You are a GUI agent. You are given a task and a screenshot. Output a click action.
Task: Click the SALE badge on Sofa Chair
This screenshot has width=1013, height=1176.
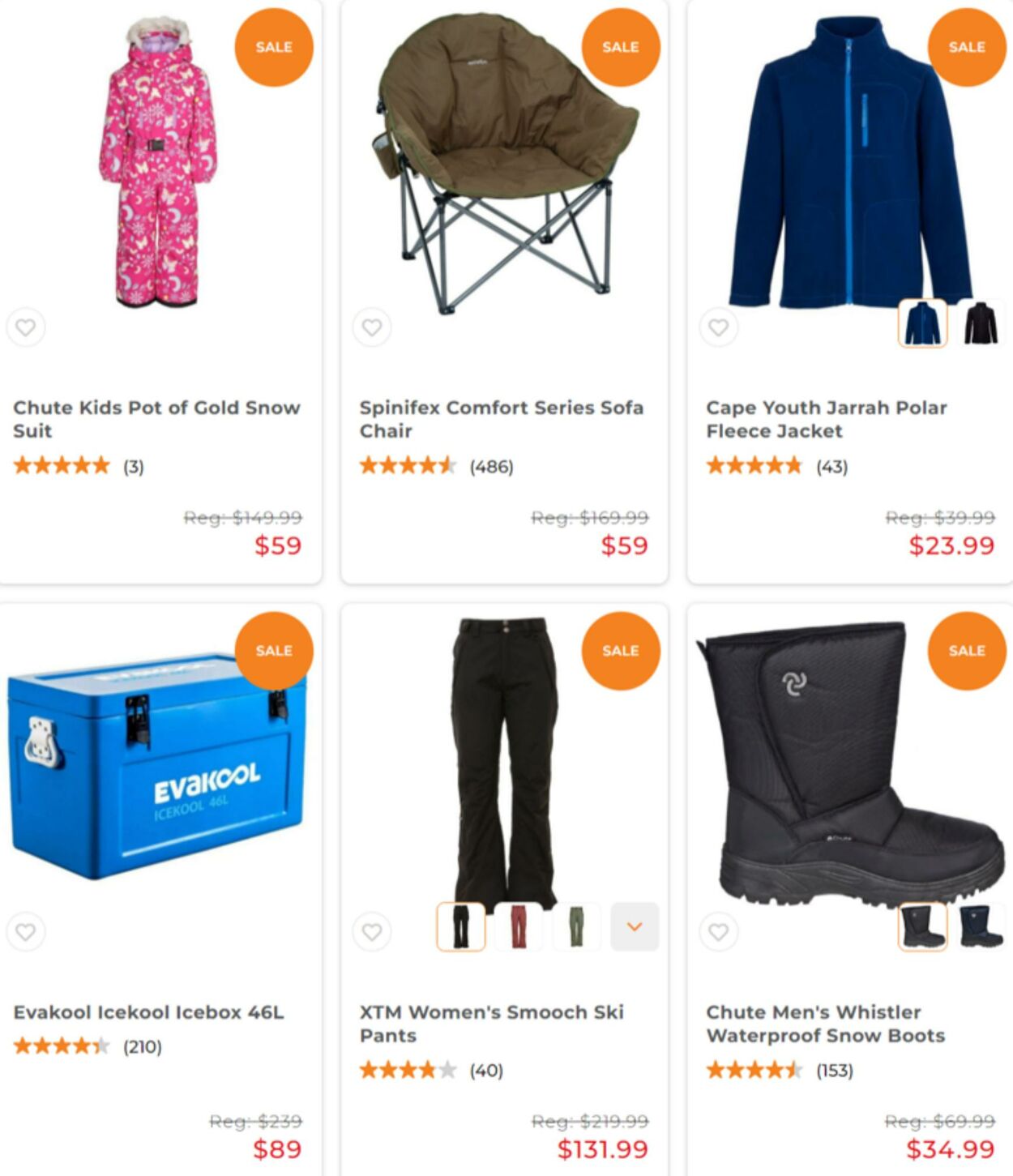tap(621, 47)
